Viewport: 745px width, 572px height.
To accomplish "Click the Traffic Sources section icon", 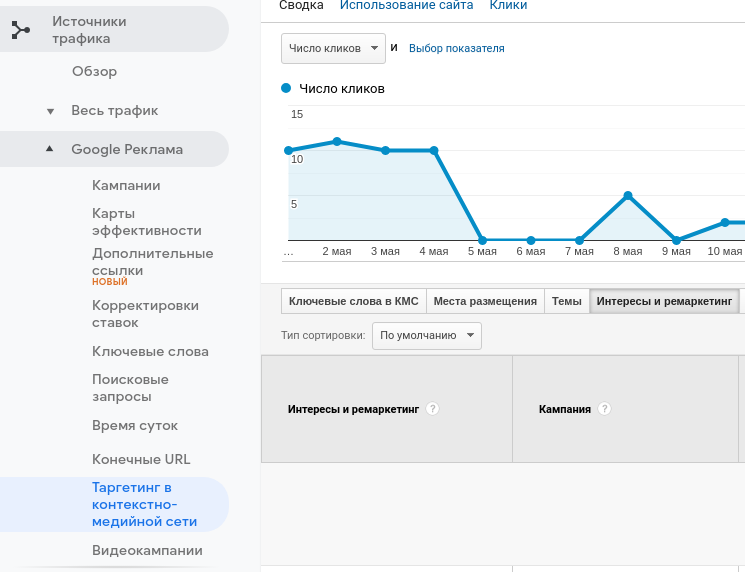I will coord(21,30).
